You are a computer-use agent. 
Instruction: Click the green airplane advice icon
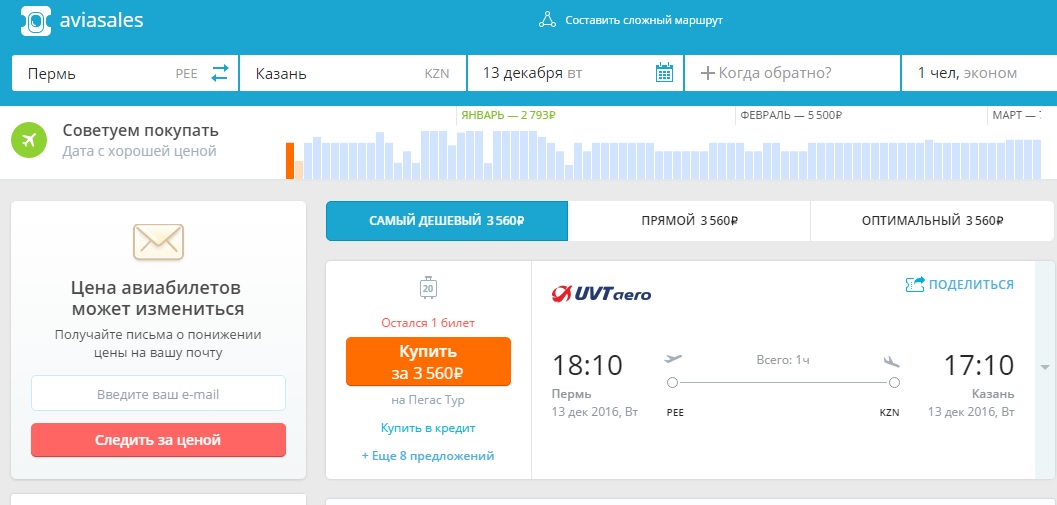30,140
